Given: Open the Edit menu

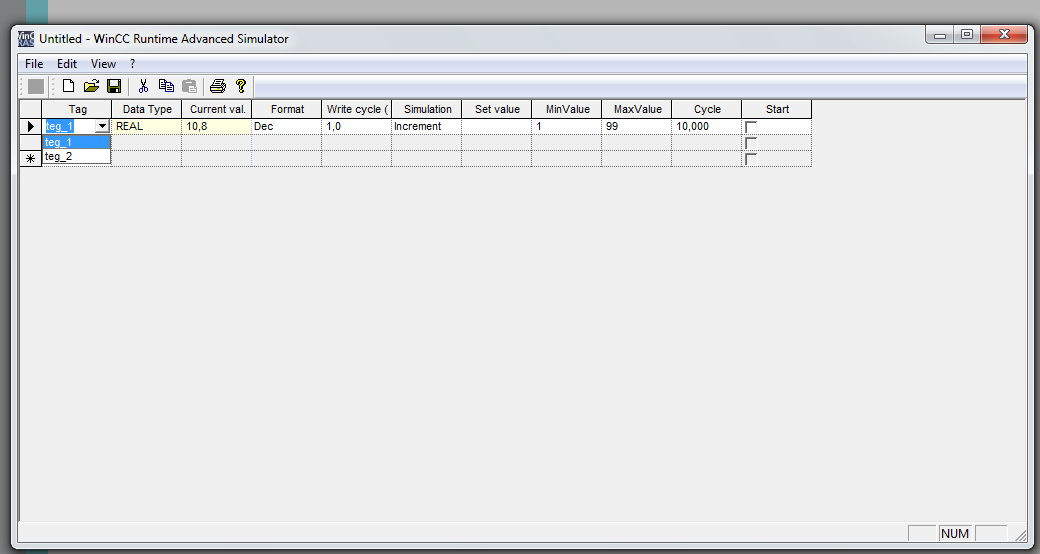Looking at the screenshot, I should (x=67, y=64).
